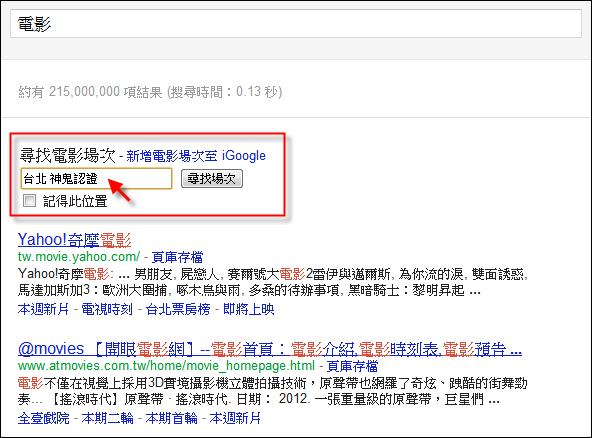Open the 新增電影場次至 iGoogle link
This screenshot has width=592, height=438.
[196, 156]
